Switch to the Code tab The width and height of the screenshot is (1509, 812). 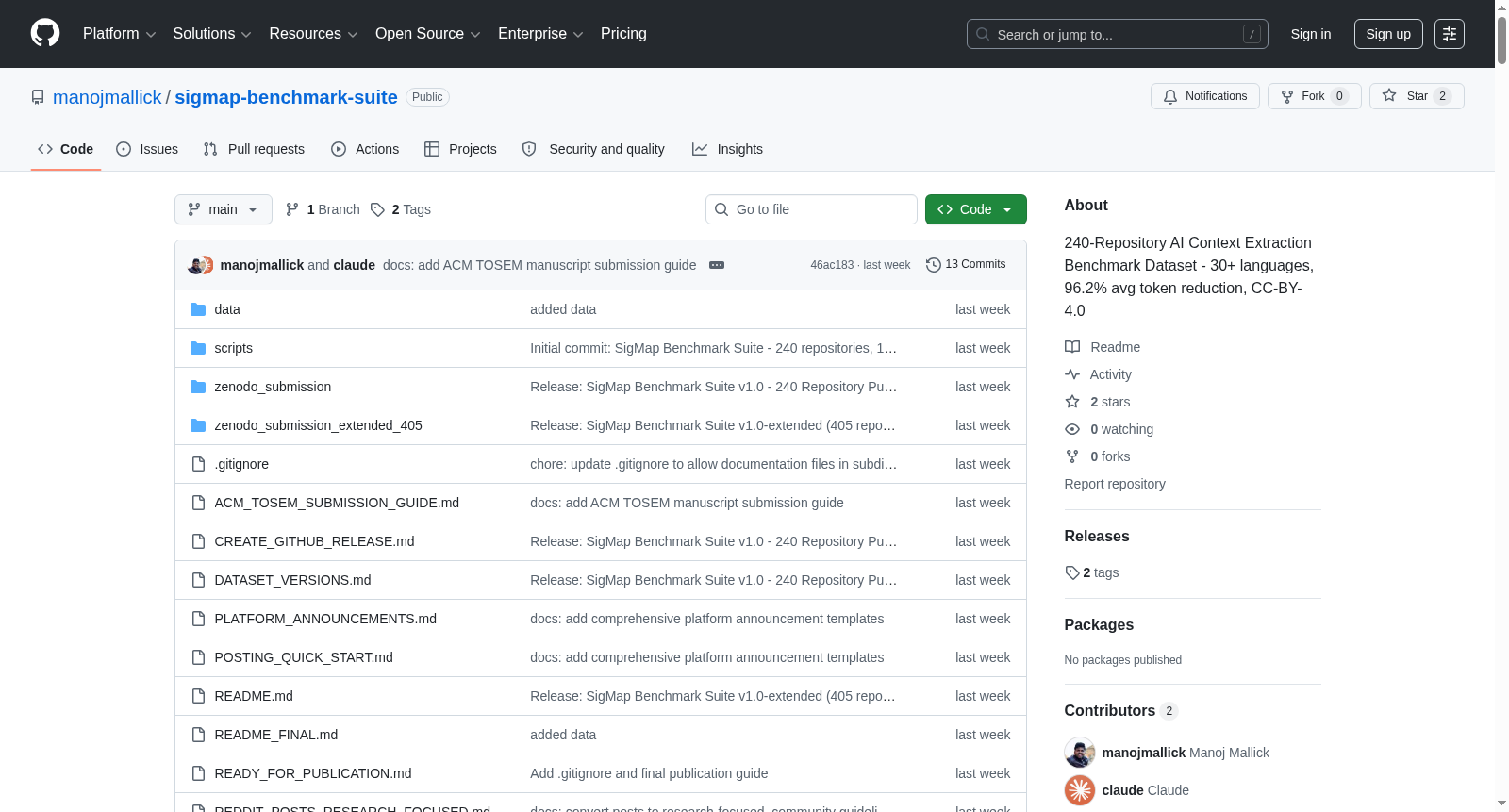coord(66,149)
